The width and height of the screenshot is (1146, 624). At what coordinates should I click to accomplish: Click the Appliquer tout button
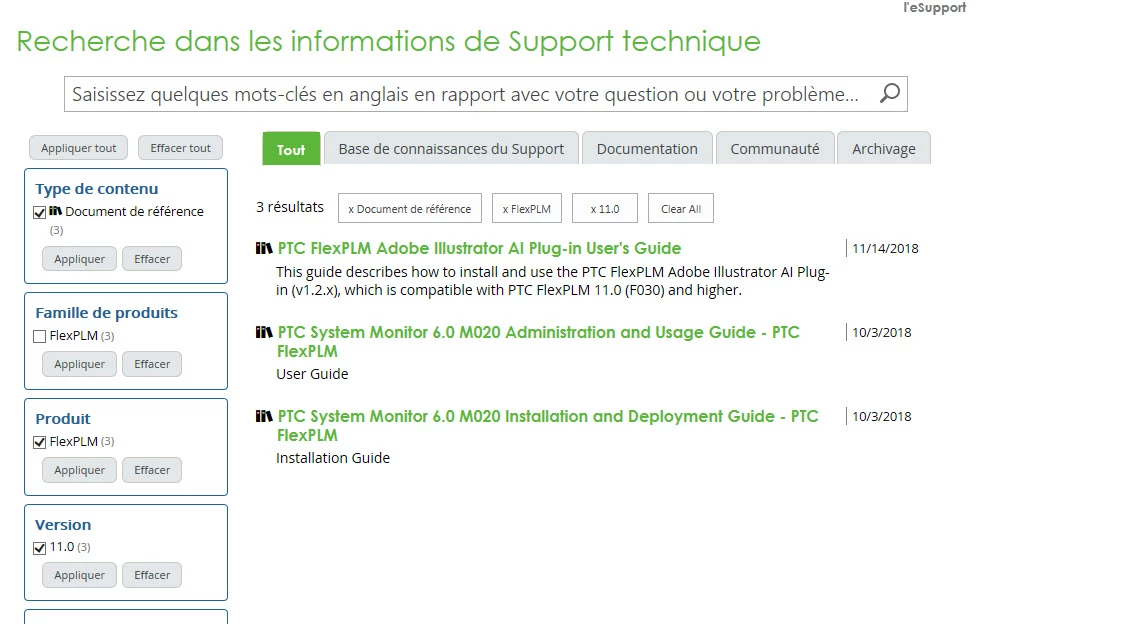tap(78, 148)
